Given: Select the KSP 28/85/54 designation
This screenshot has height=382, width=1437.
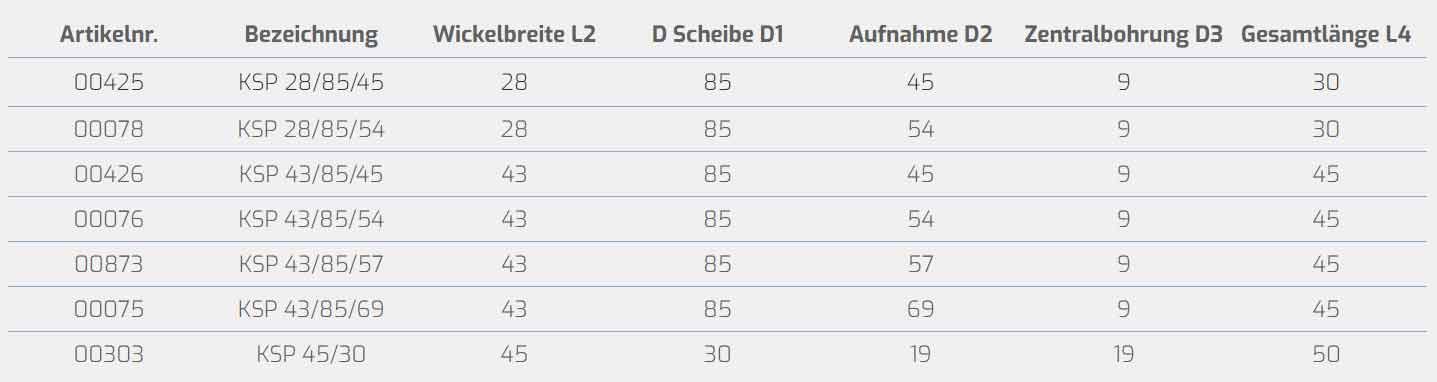Looking at the screenshot, I should (x=311, y=129).
